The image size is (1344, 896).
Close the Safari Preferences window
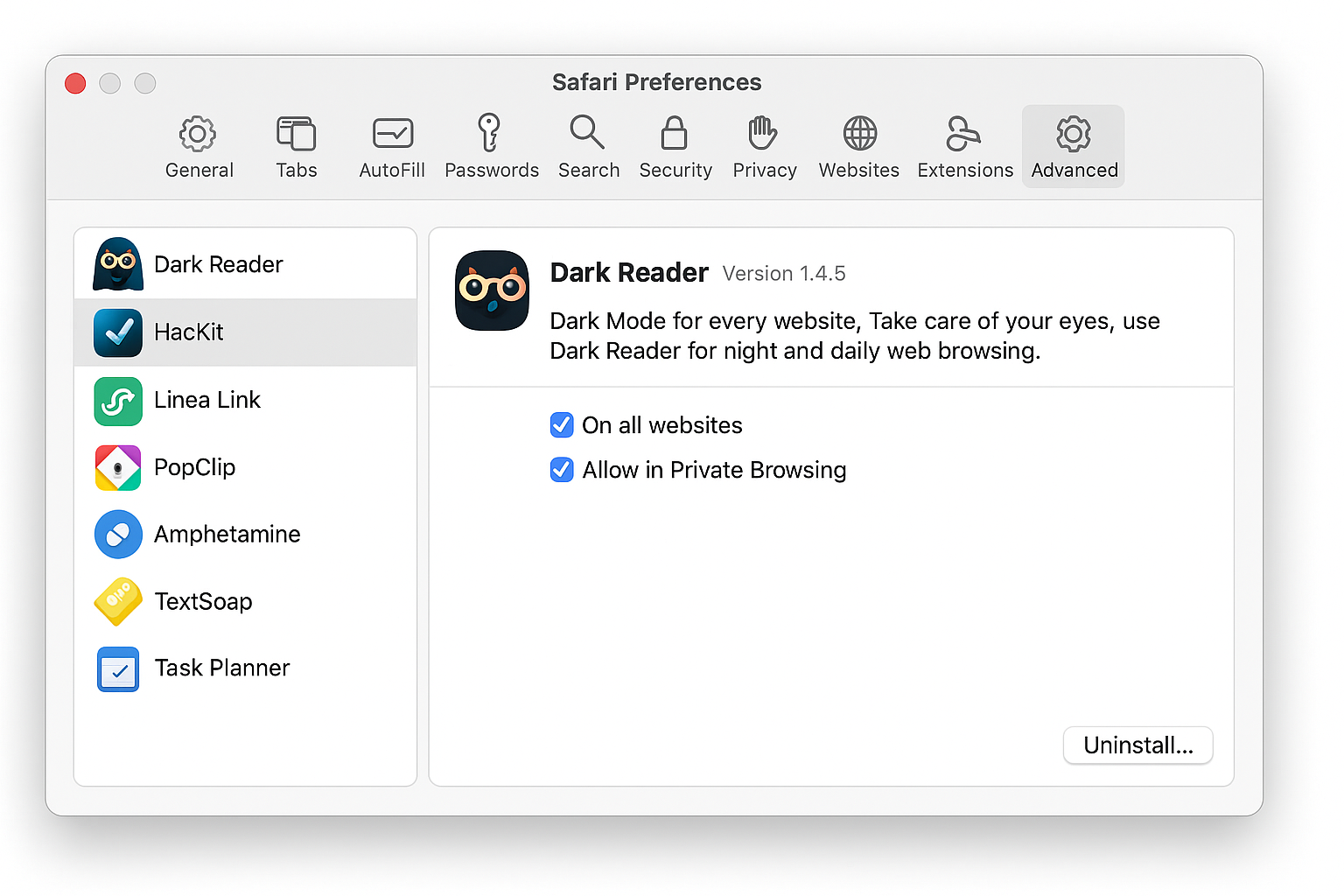(x=75, y=83)
